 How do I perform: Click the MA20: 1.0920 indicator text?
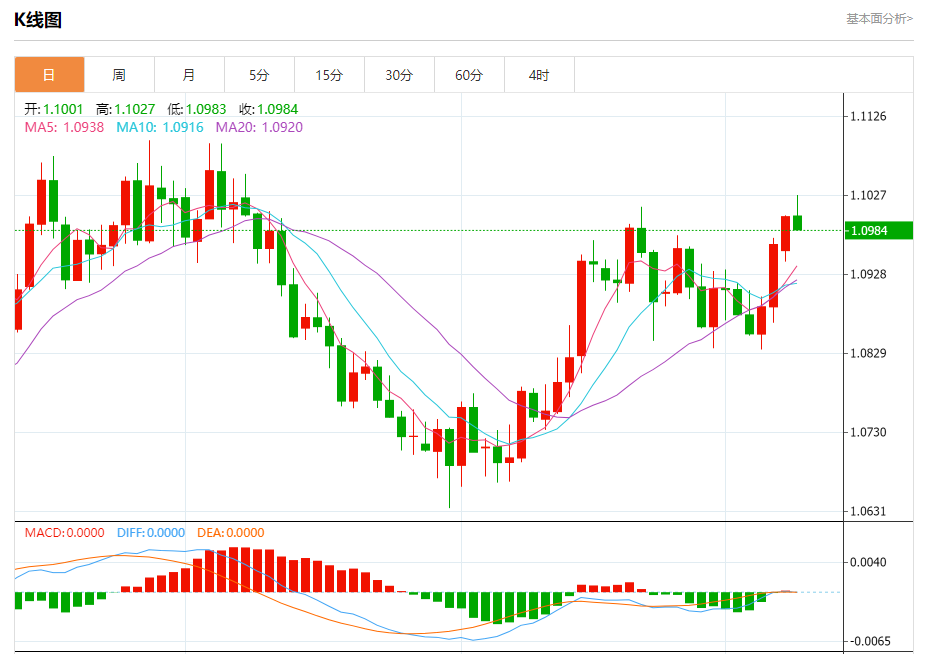pos(259,127)
